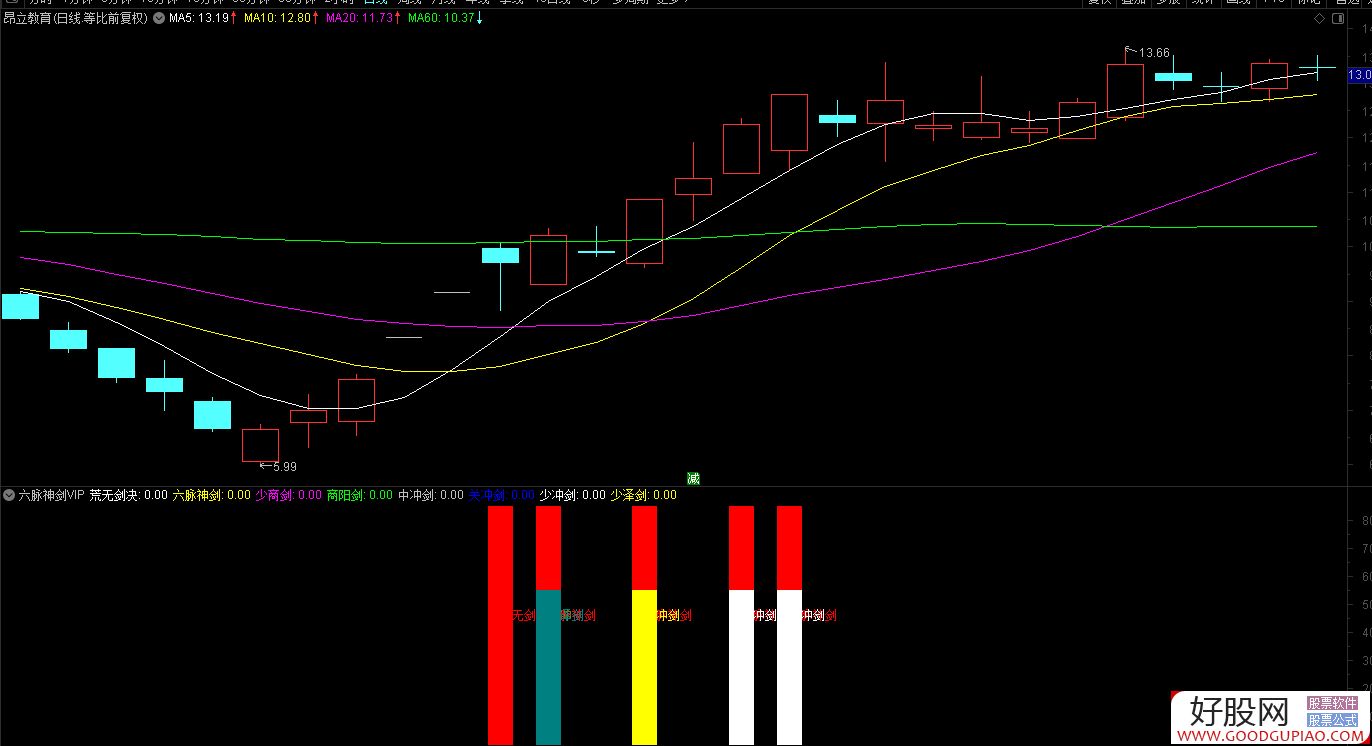This screenshot has height=746, width=1372.
Task: Click the green 商阳剑: 0.00 value
Action: coord(360,495)
